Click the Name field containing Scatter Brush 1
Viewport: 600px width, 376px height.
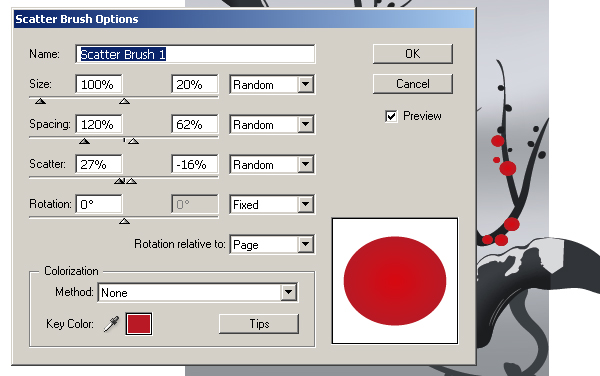(195, 54)
